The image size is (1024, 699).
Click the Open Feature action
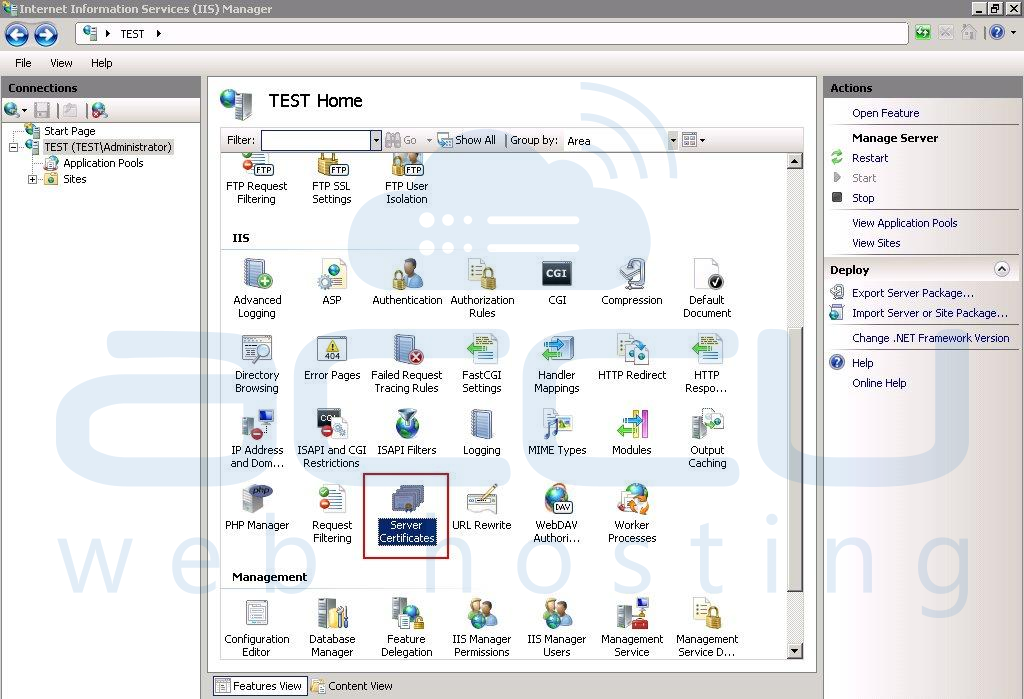(885, 113)
